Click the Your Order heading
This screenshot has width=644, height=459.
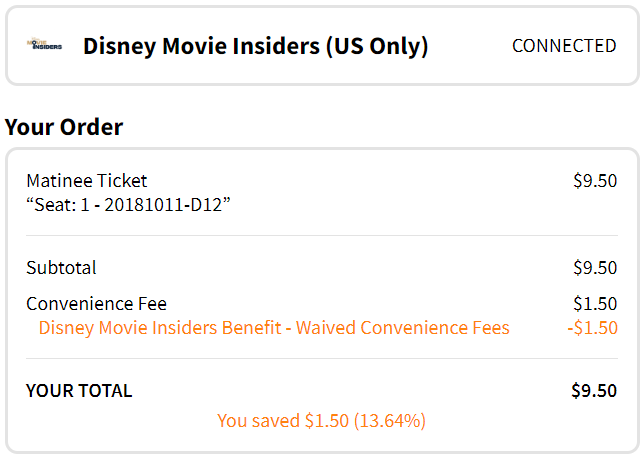point(64,126)
